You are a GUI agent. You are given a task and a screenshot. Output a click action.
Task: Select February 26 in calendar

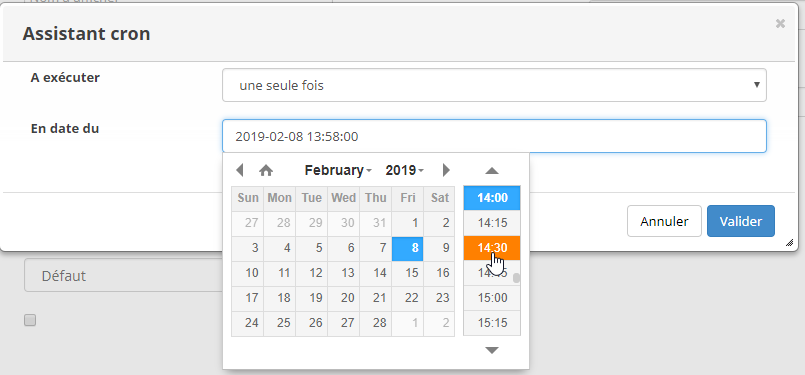(312, 324)
